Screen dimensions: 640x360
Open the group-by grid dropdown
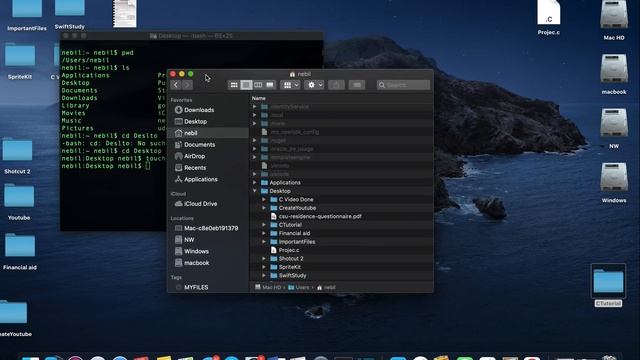pyautogui.click(x=291, y=85)
